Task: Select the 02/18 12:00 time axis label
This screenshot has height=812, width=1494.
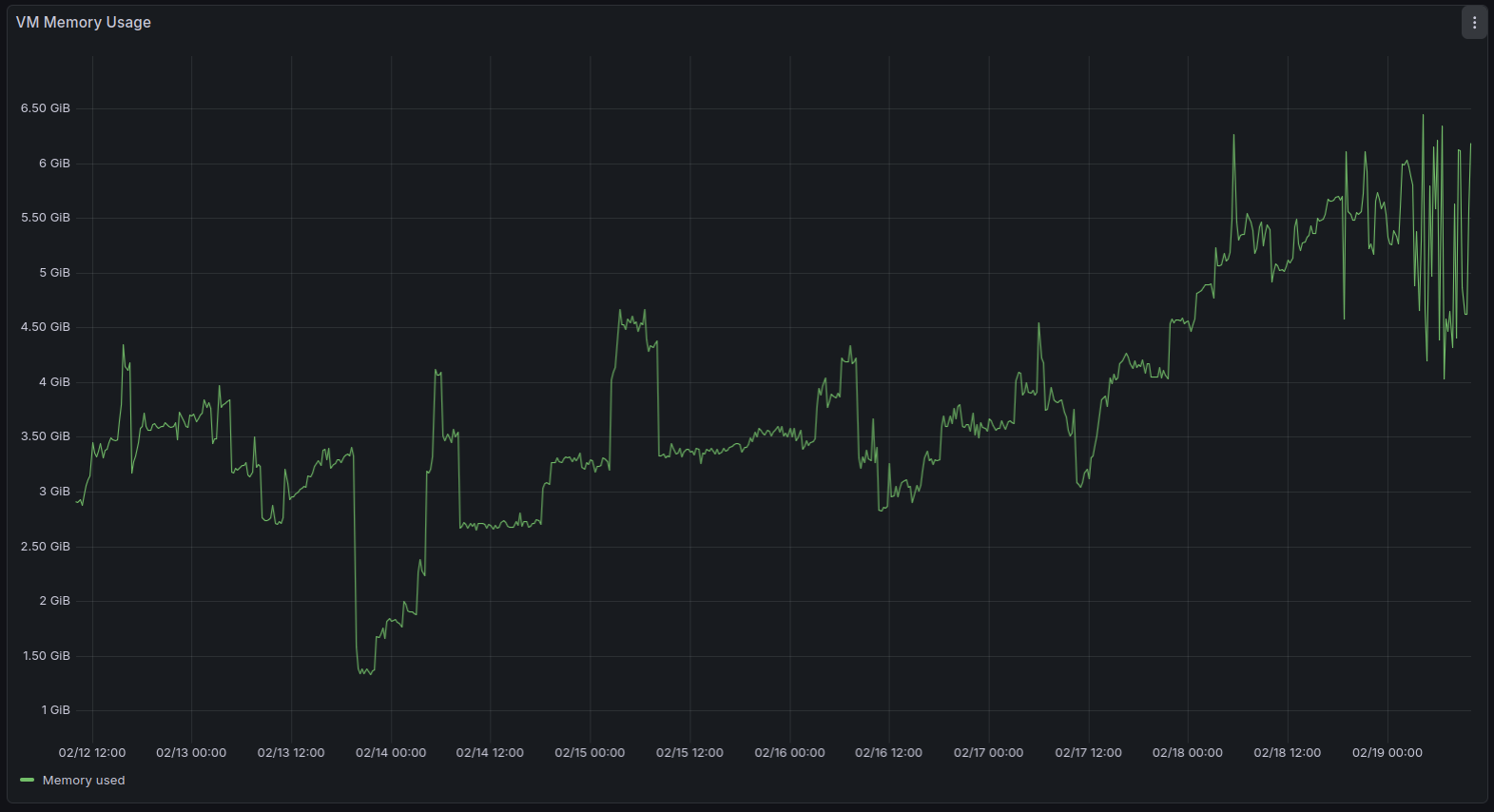Action: [1287, 753]
